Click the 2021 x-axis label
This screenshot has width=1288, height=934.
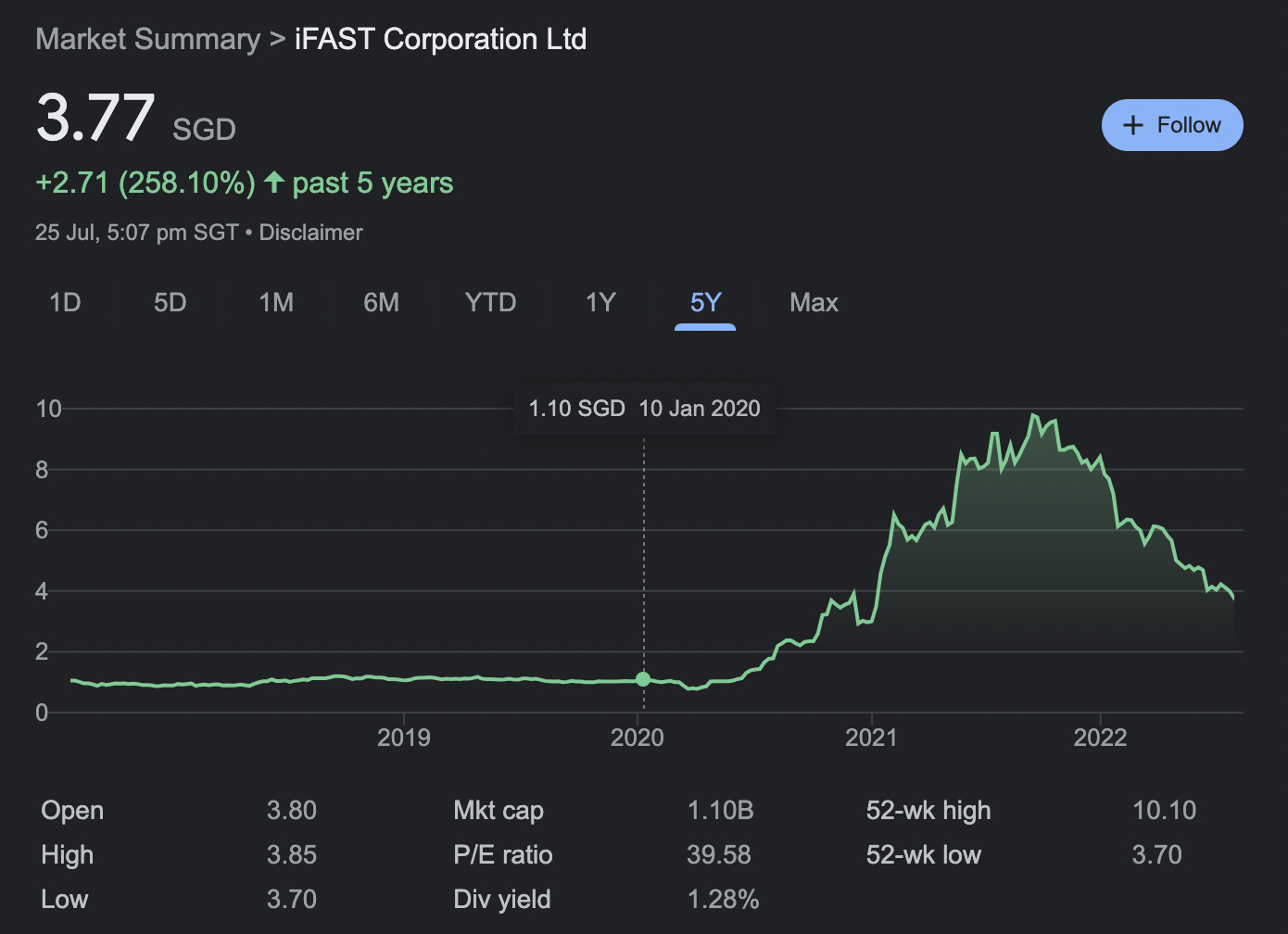pos(871,738)
